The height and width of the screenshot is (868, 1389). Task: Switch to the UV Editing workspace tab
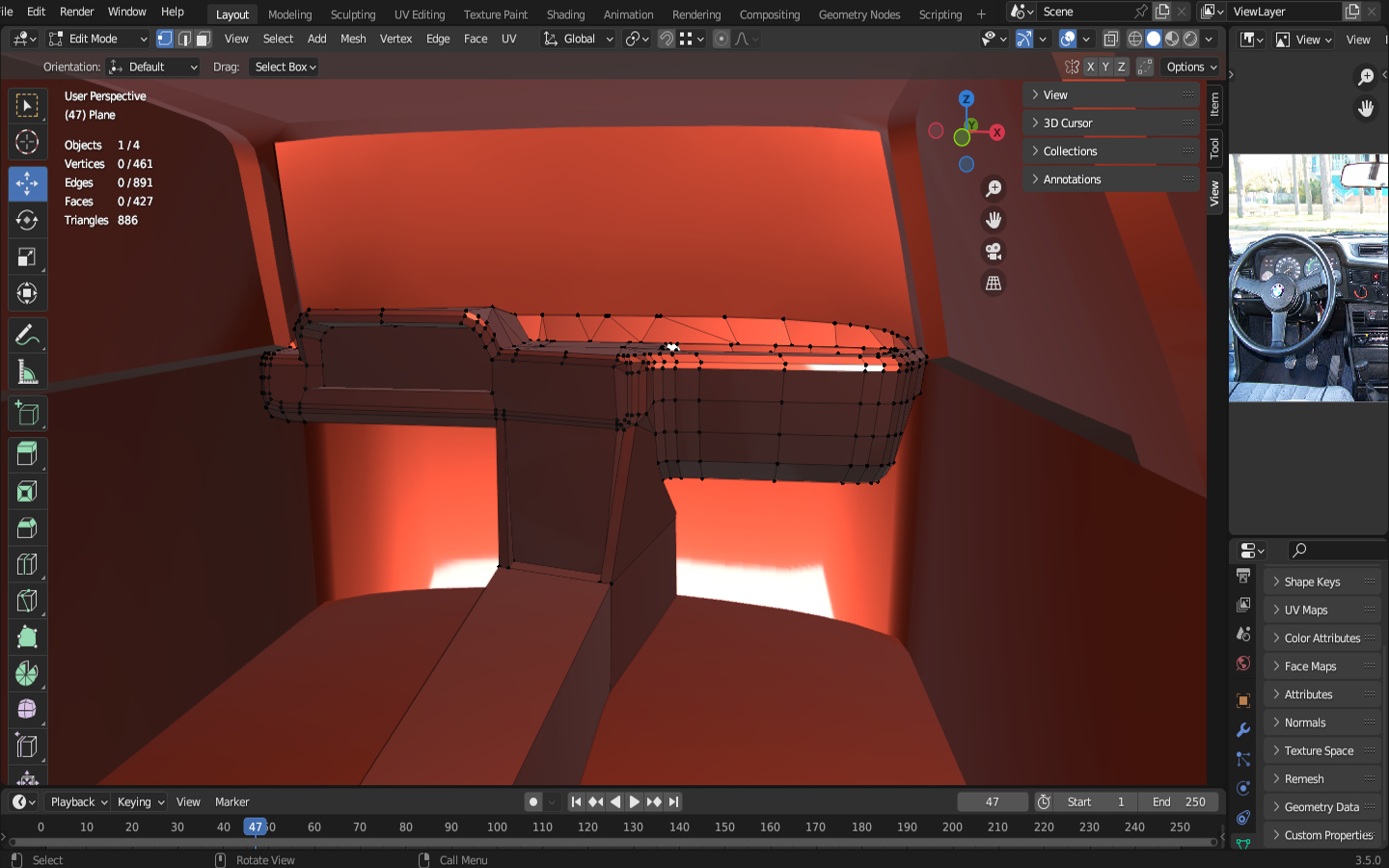tap(420, 14)
